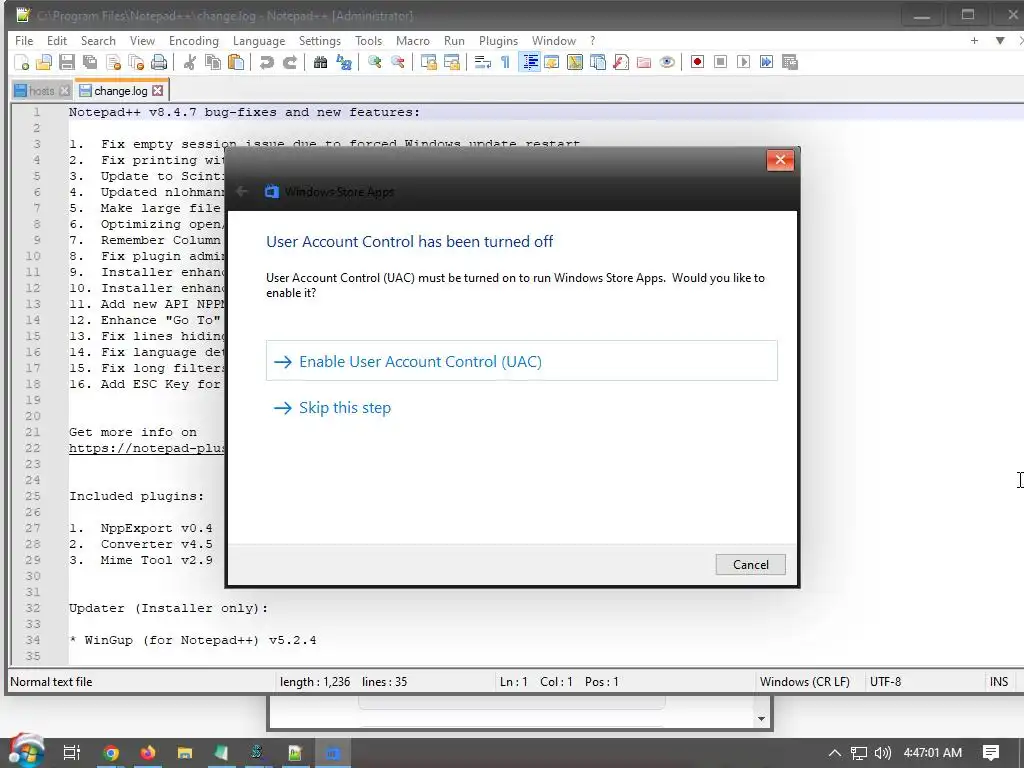Open the Plugins menu

(x=498, y=40)
